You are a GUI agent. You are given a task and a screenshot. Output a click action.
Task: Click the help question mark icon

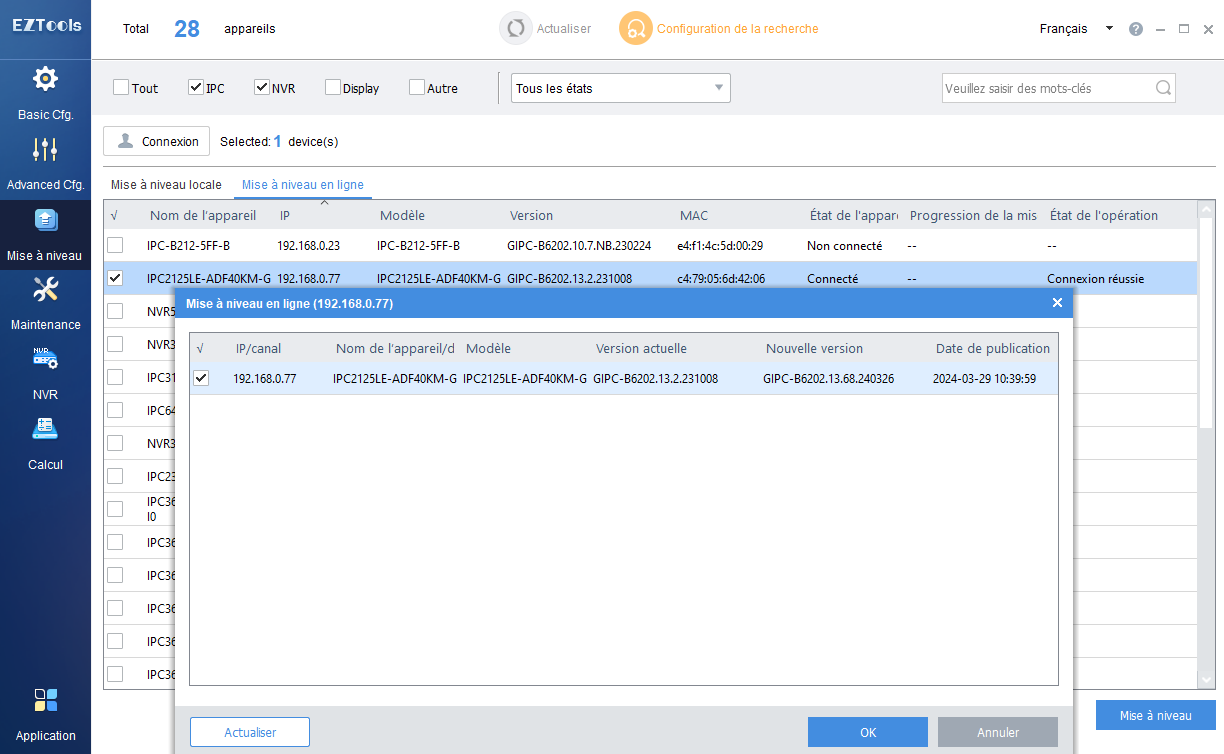click(1136, 29)
